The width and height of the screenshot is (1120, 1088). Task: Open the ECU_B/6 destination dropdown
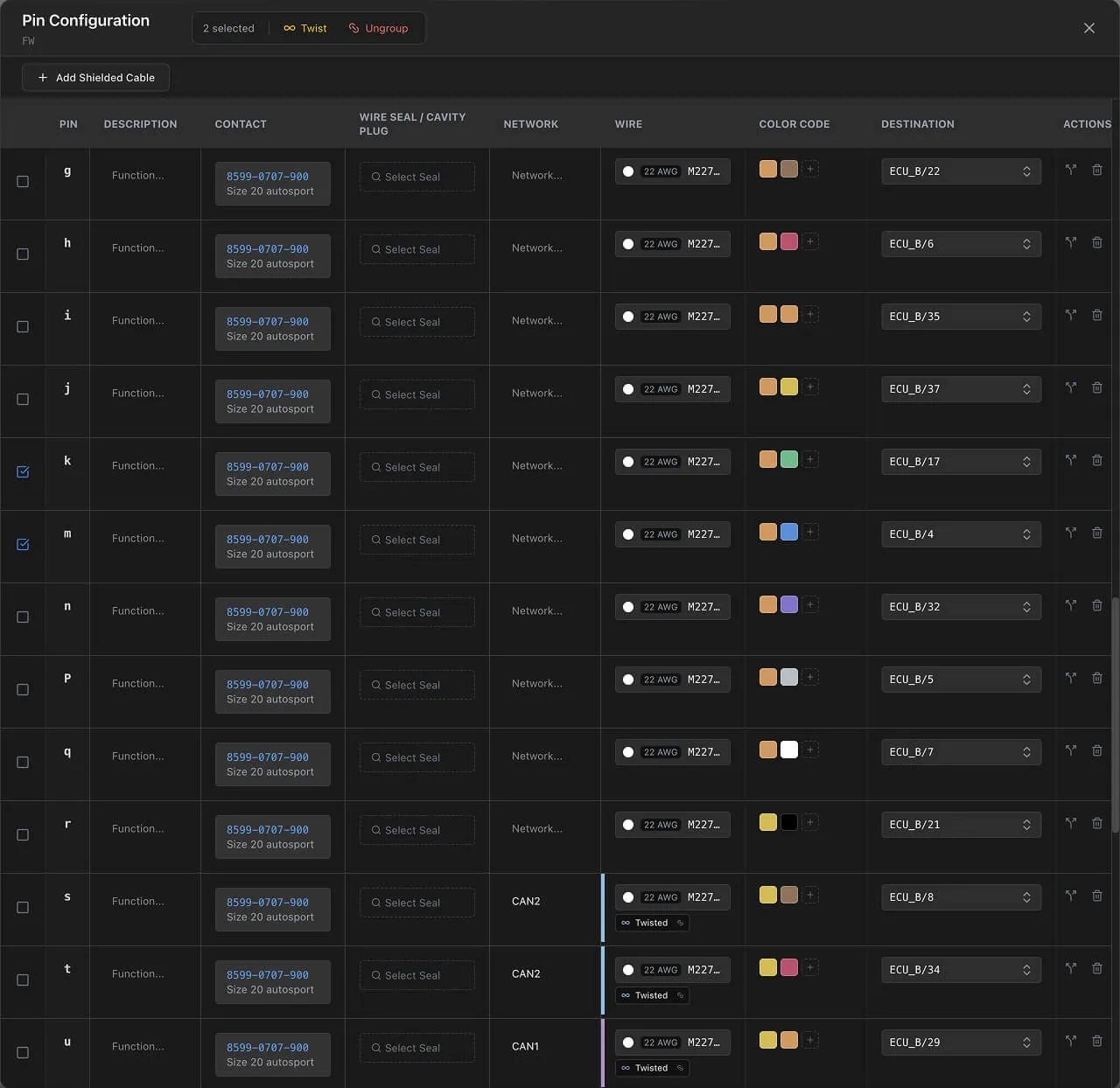[961, 244]
